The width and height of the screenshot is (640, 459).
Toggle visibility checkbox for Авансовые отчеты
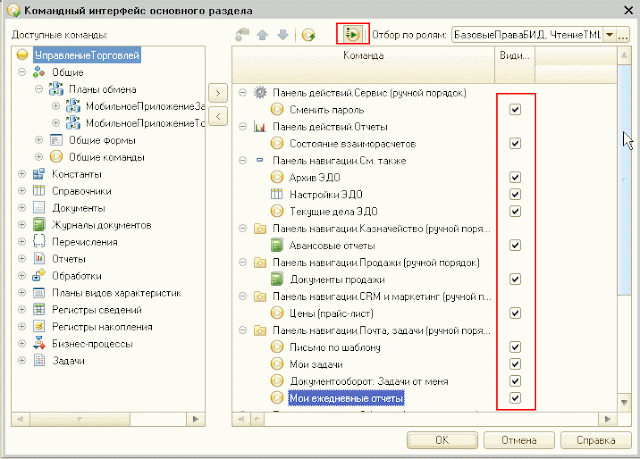(515, 245)
